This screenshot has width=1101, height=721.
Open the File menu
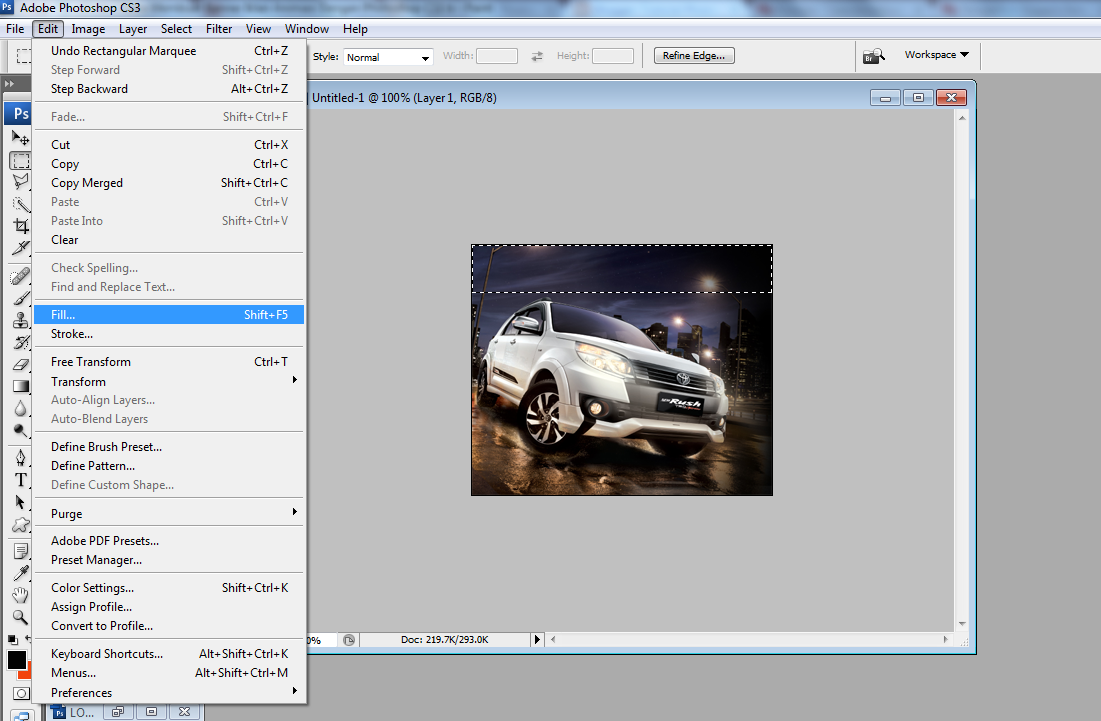15,29
